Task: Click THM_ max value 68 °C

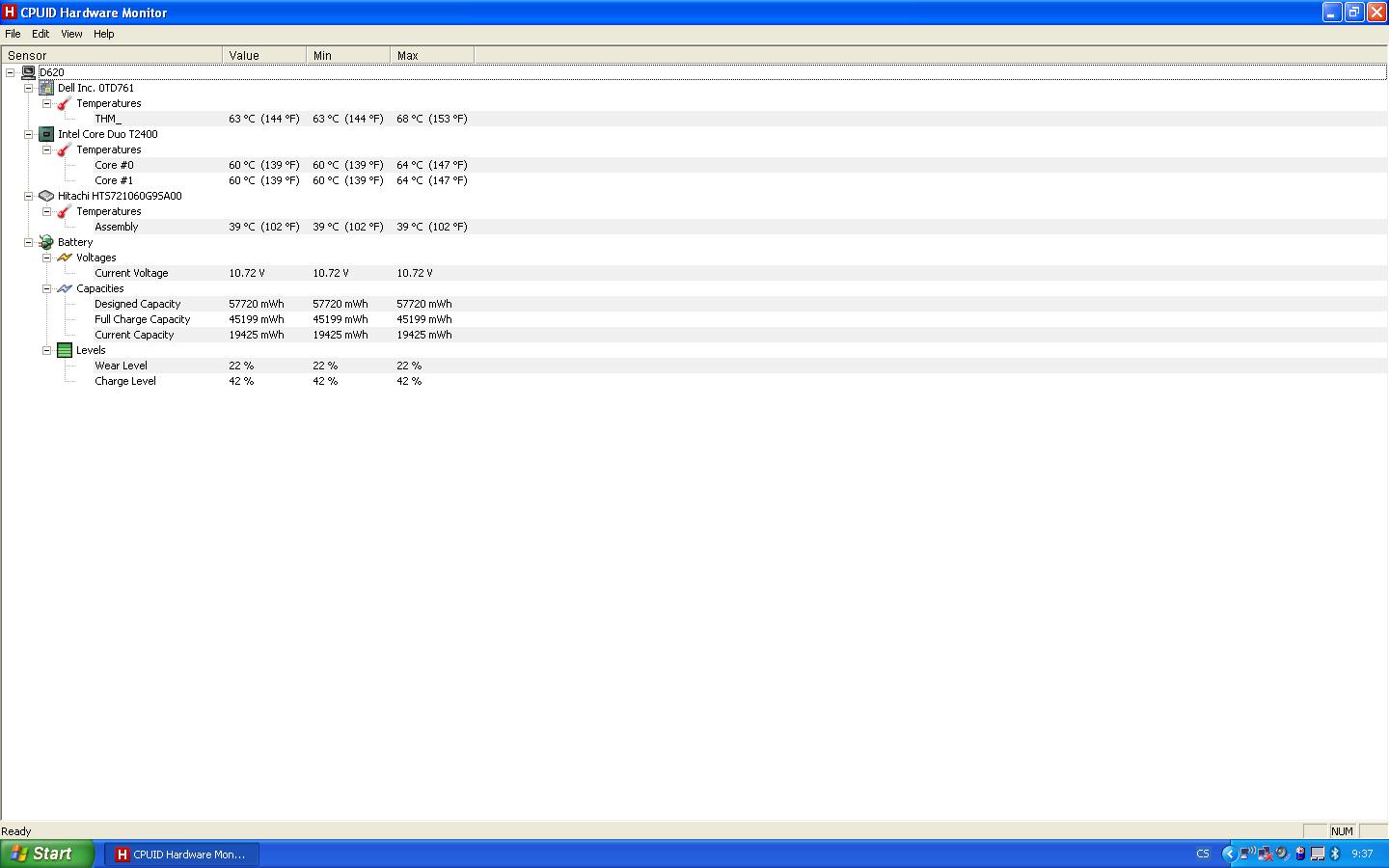Action: (432, 119)
